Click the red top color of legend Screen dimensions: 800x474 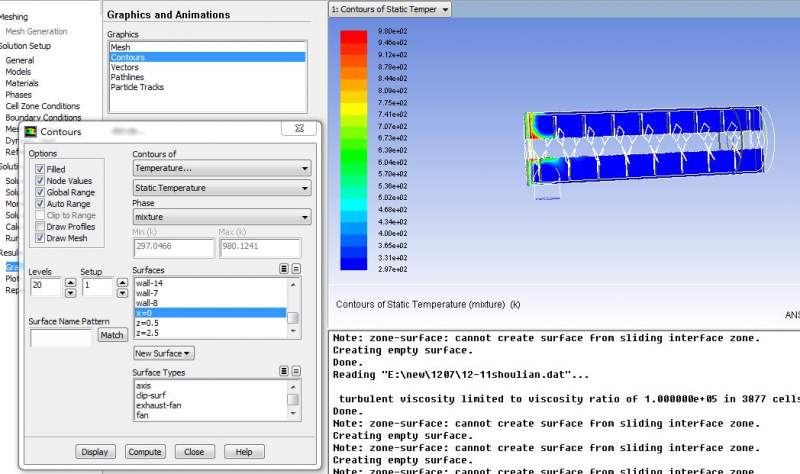354,36
